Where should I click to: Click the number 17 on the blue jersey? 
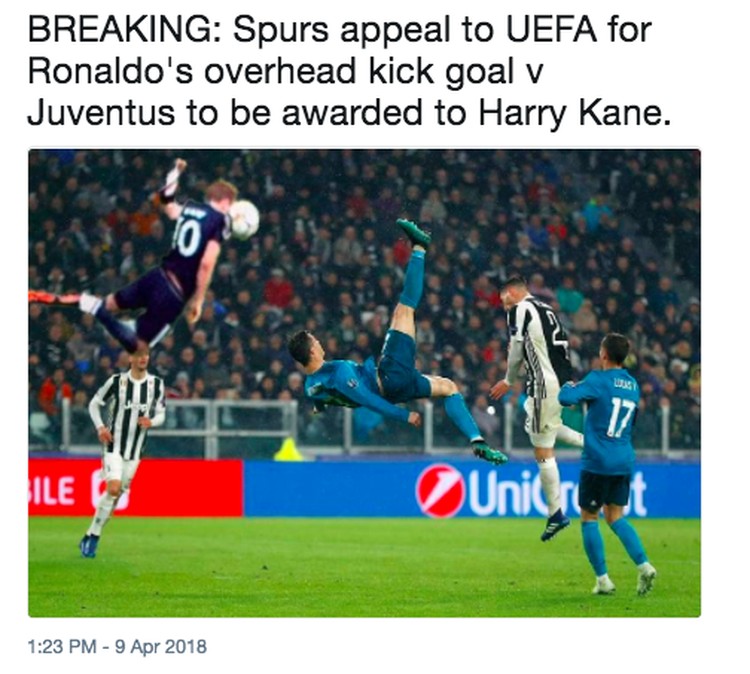tap(621, 418)
